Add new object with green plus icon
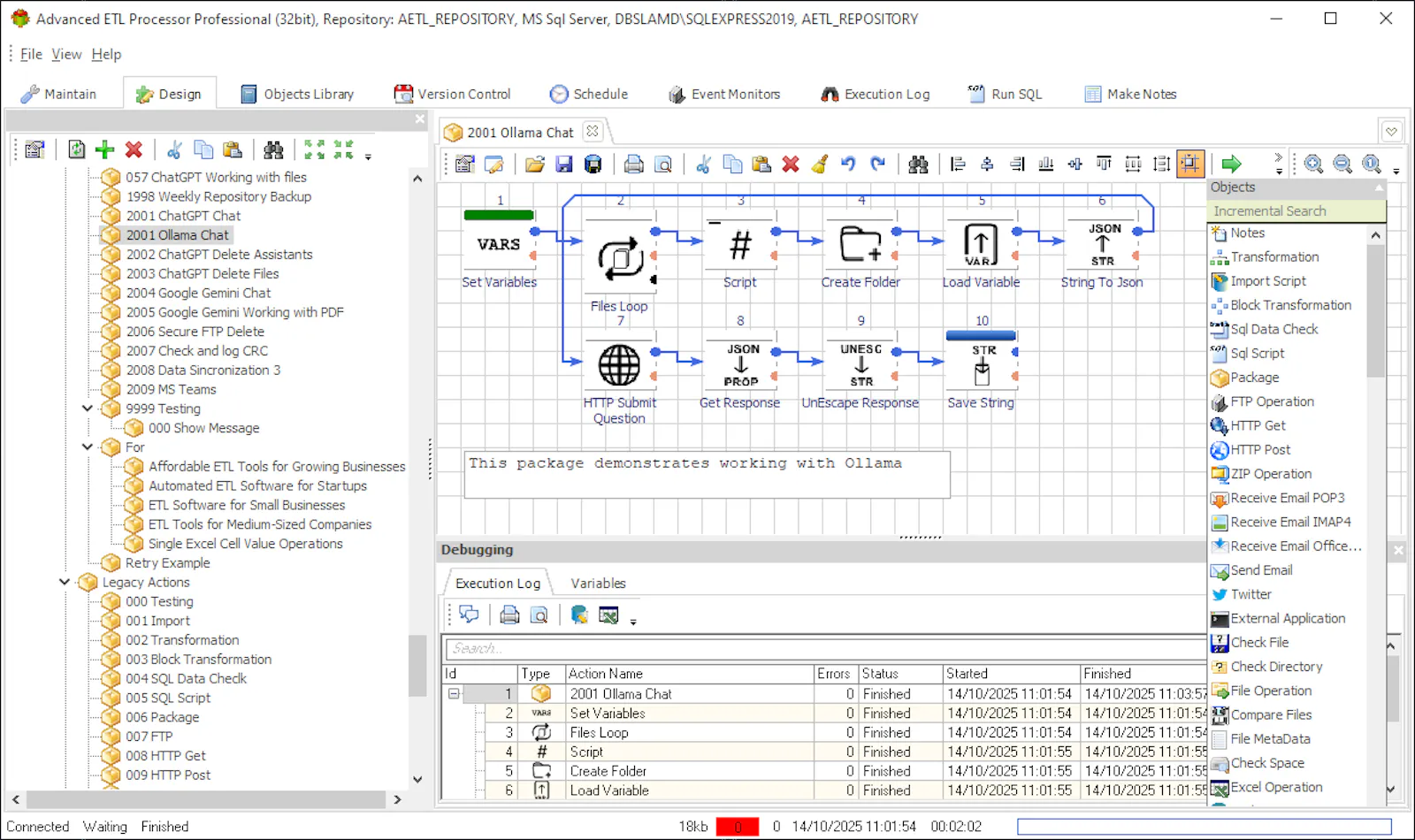The image size is (1415, 840). (104, 149)
